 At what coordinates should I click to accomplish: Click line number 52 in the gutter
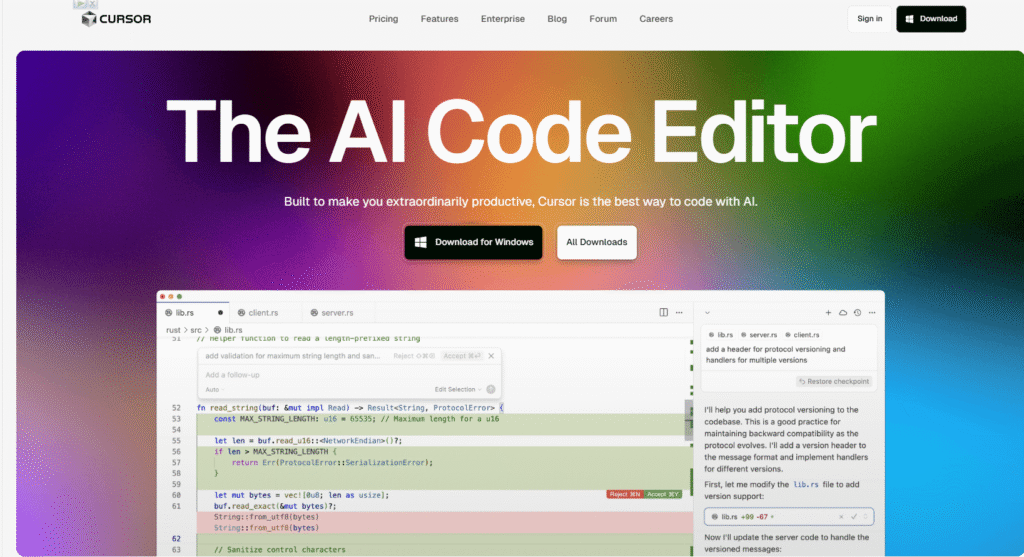click(x=176, y=407)
